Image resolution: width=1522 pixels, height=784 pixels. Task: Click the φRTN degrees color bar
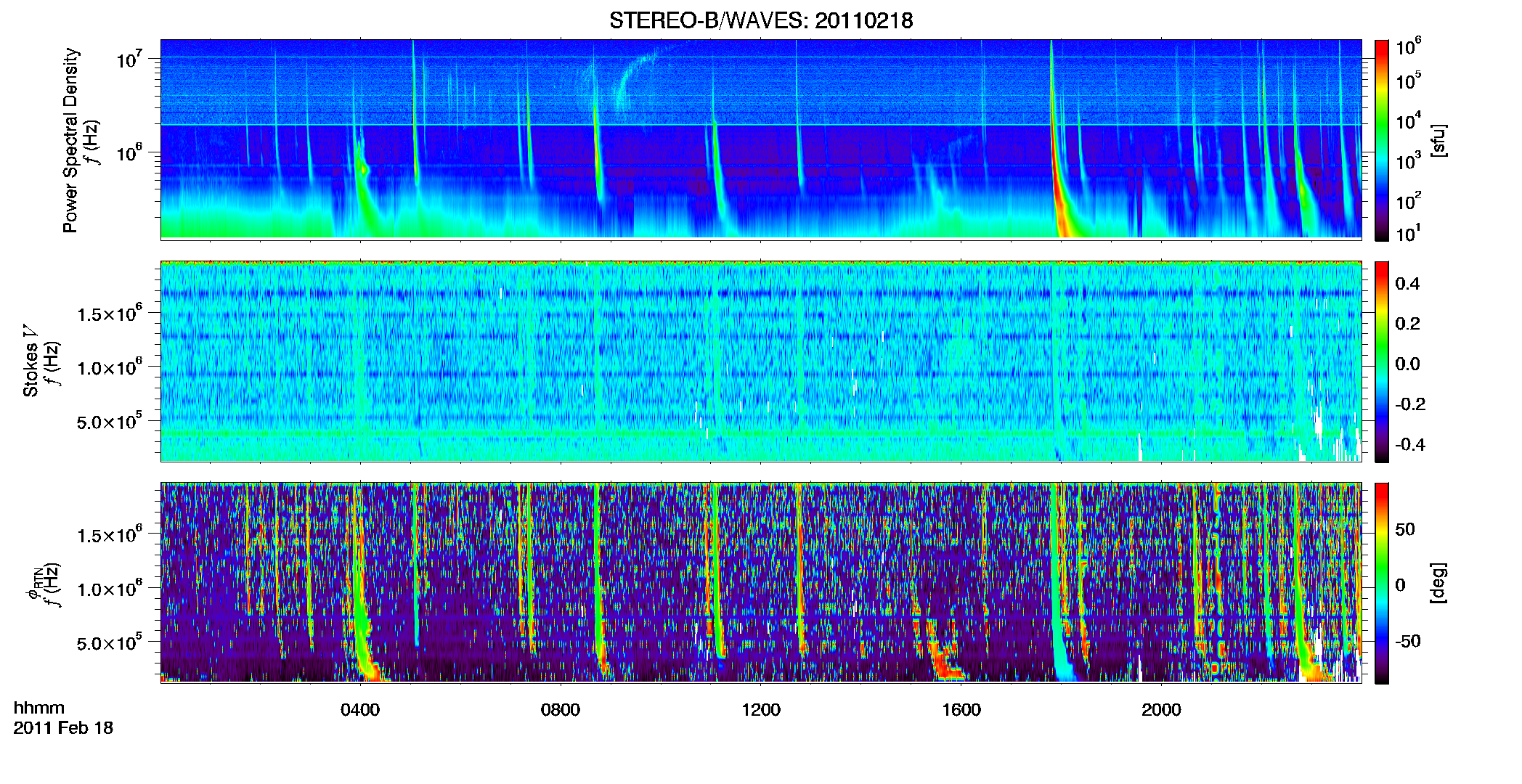coord(1382,583)
